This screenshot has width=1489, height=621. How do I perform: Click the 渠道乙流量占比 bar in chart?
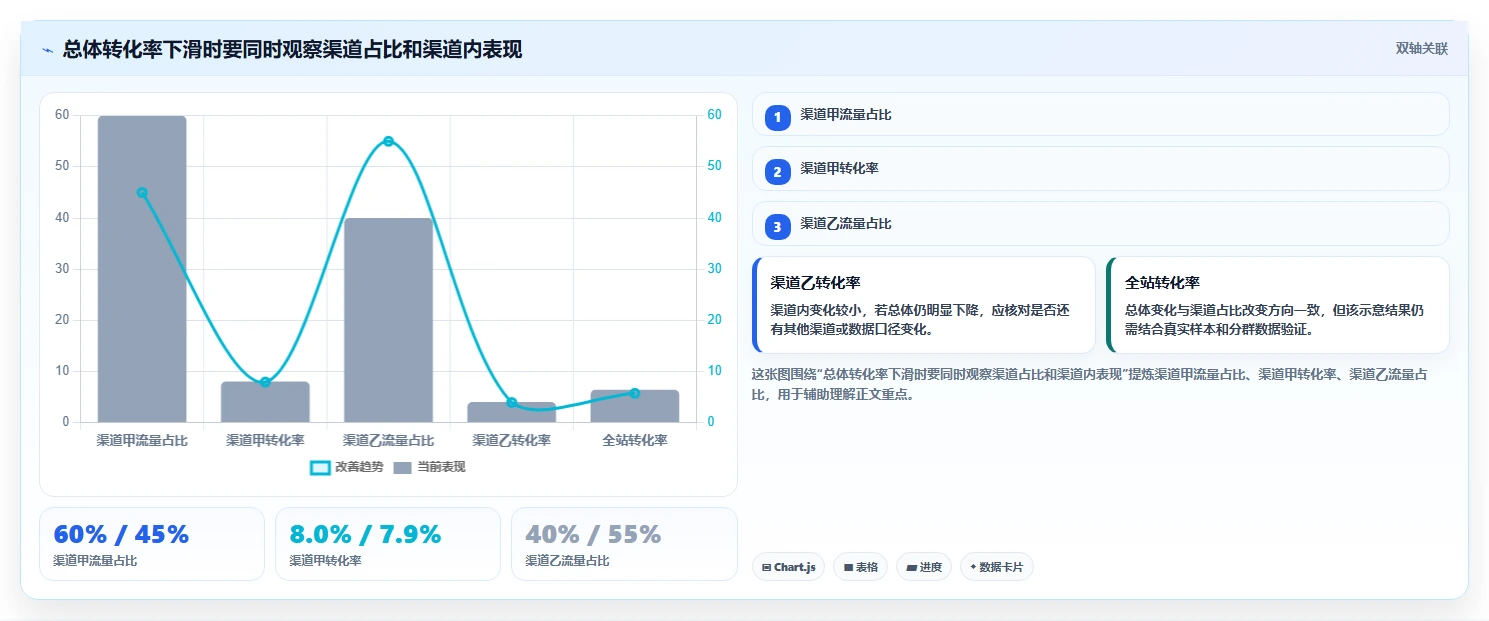tap(388, 320)
